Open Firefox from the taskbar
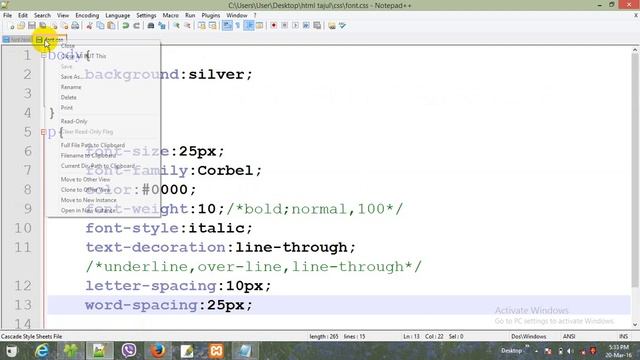The width and height of the screenshot is (640, 360). tap(158, 351)
